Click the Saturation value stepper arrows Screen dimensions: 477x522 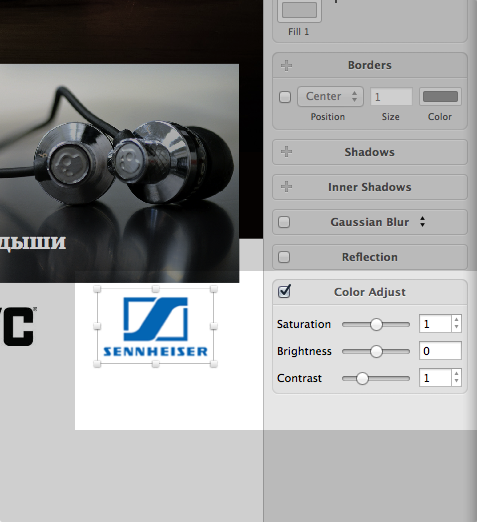tap(456, 324)
